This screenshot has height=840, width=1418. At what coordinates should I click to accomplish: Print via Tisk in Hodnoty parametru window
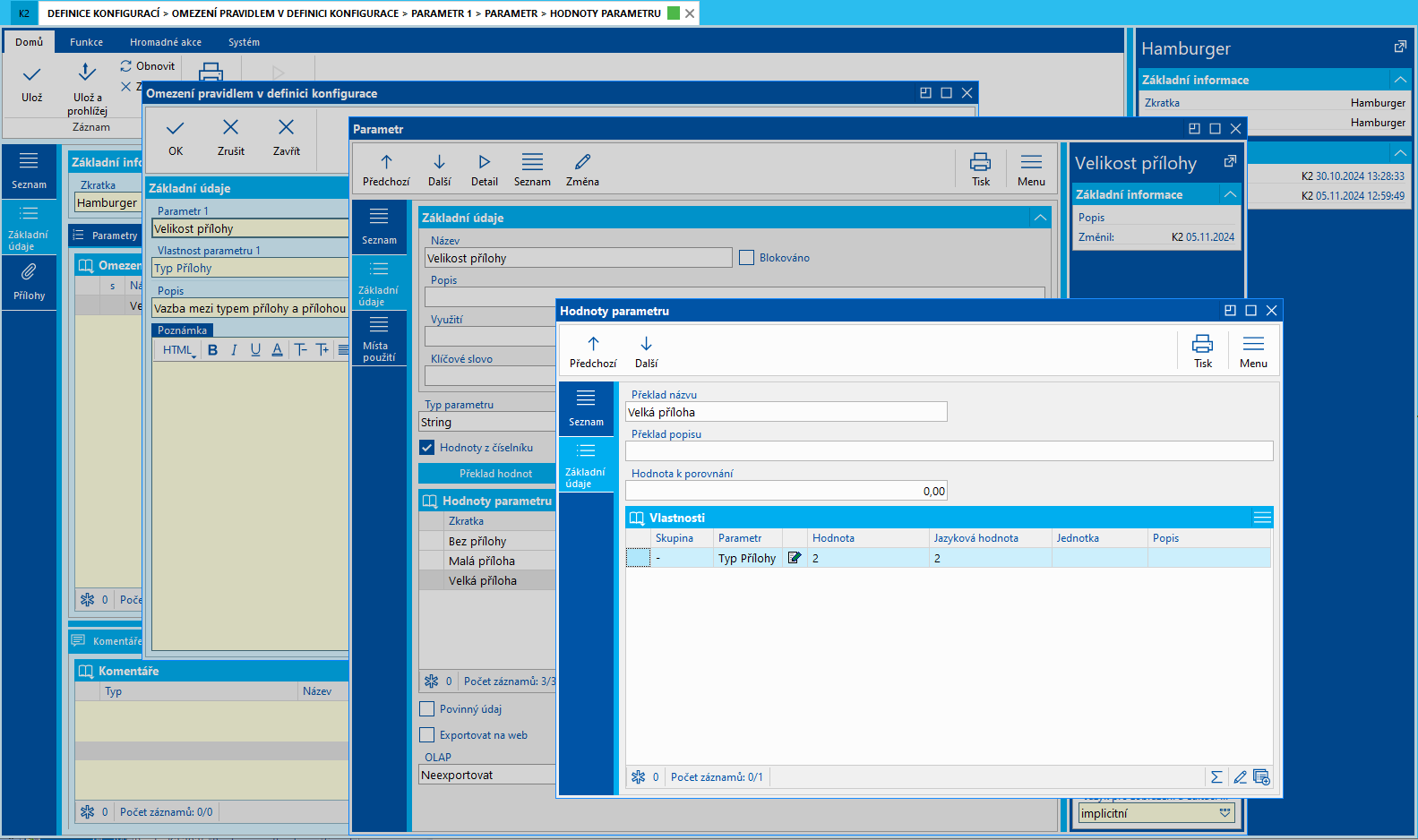coord(1202,352)
